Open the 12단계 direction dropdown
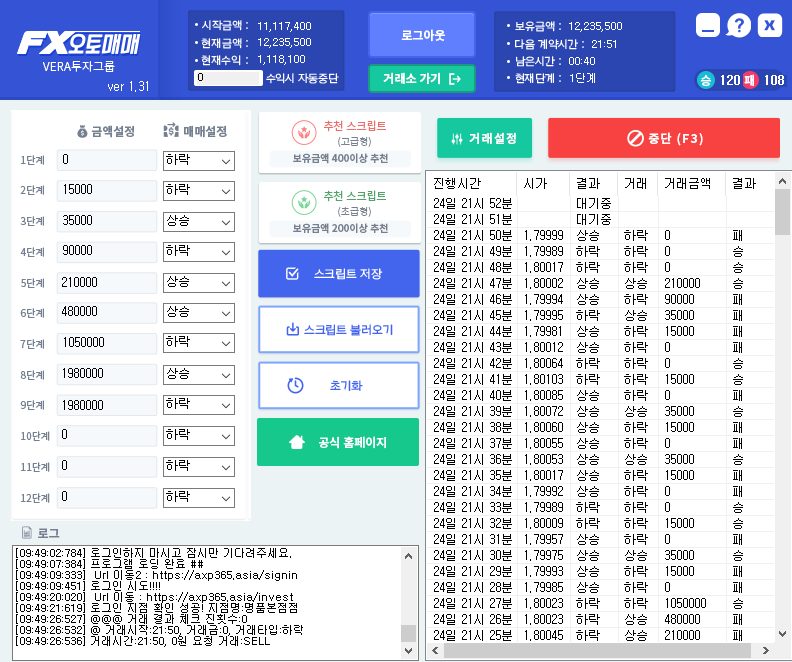 [199, 498]
